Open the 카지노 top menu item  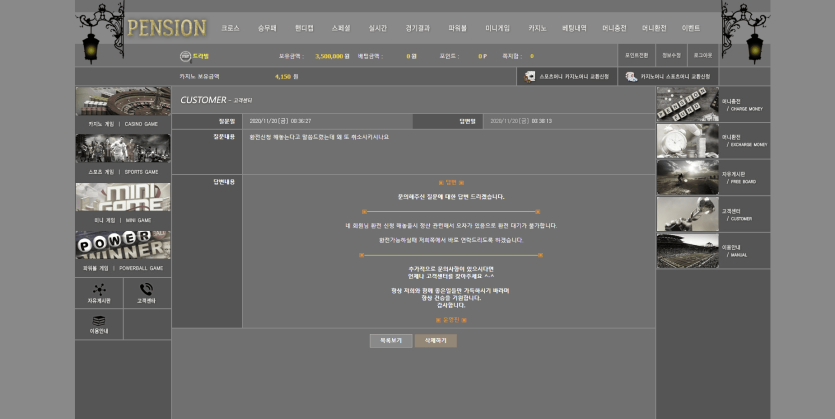537,28
